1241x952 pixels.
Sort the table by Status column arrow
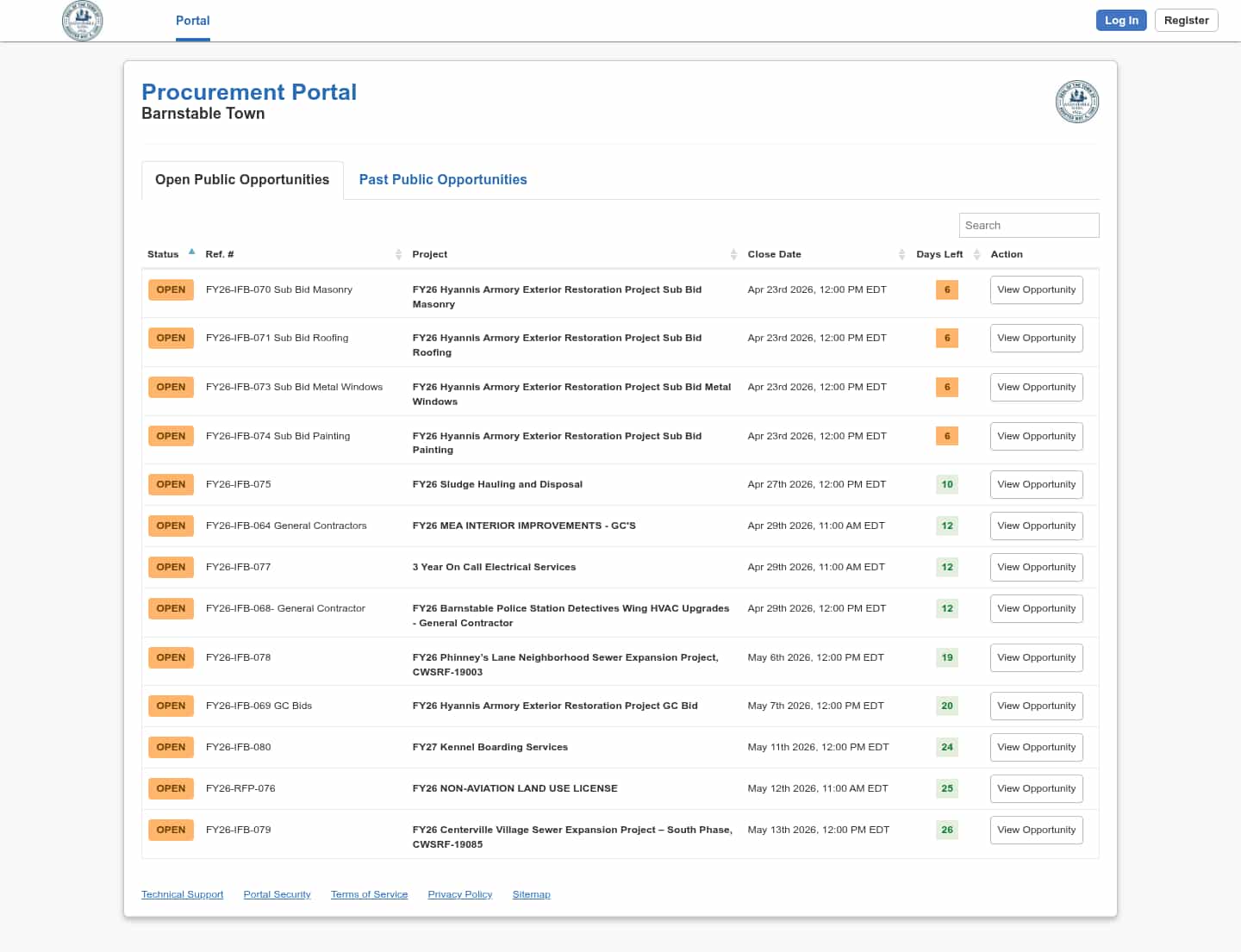coord(191,252)
